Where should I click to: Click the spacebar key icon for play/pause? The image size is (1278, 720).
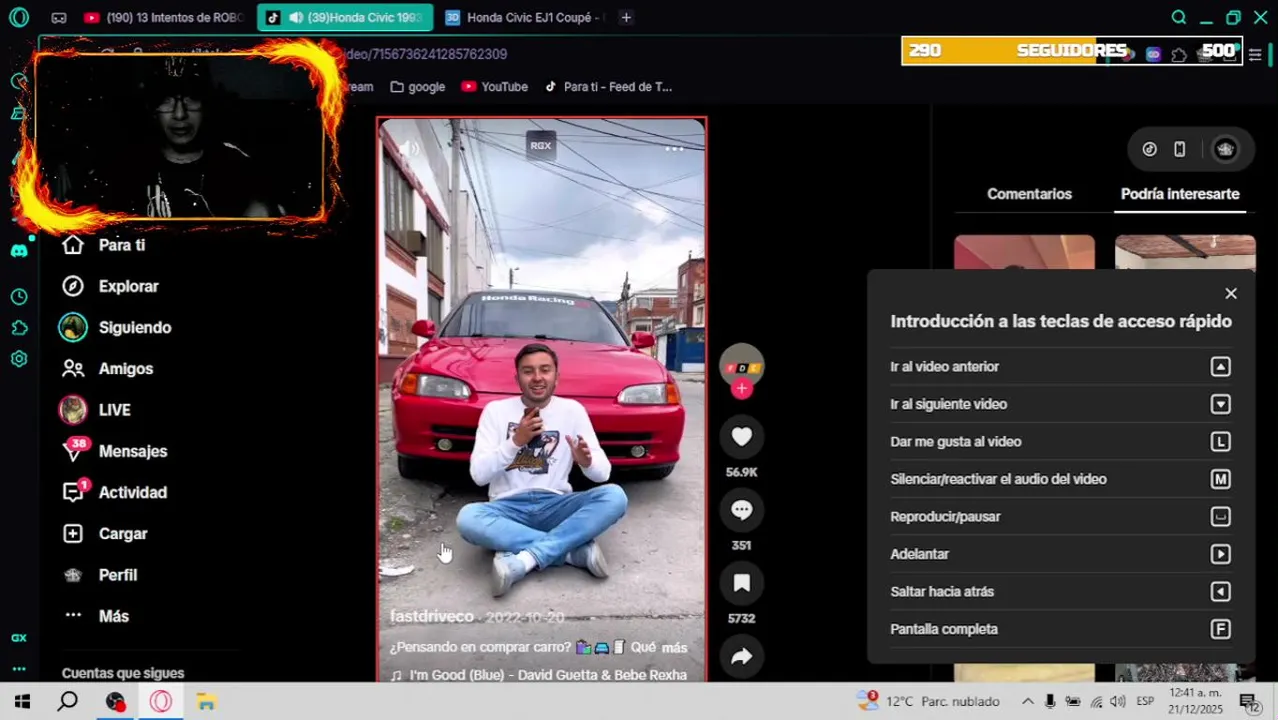point(1220,517)
